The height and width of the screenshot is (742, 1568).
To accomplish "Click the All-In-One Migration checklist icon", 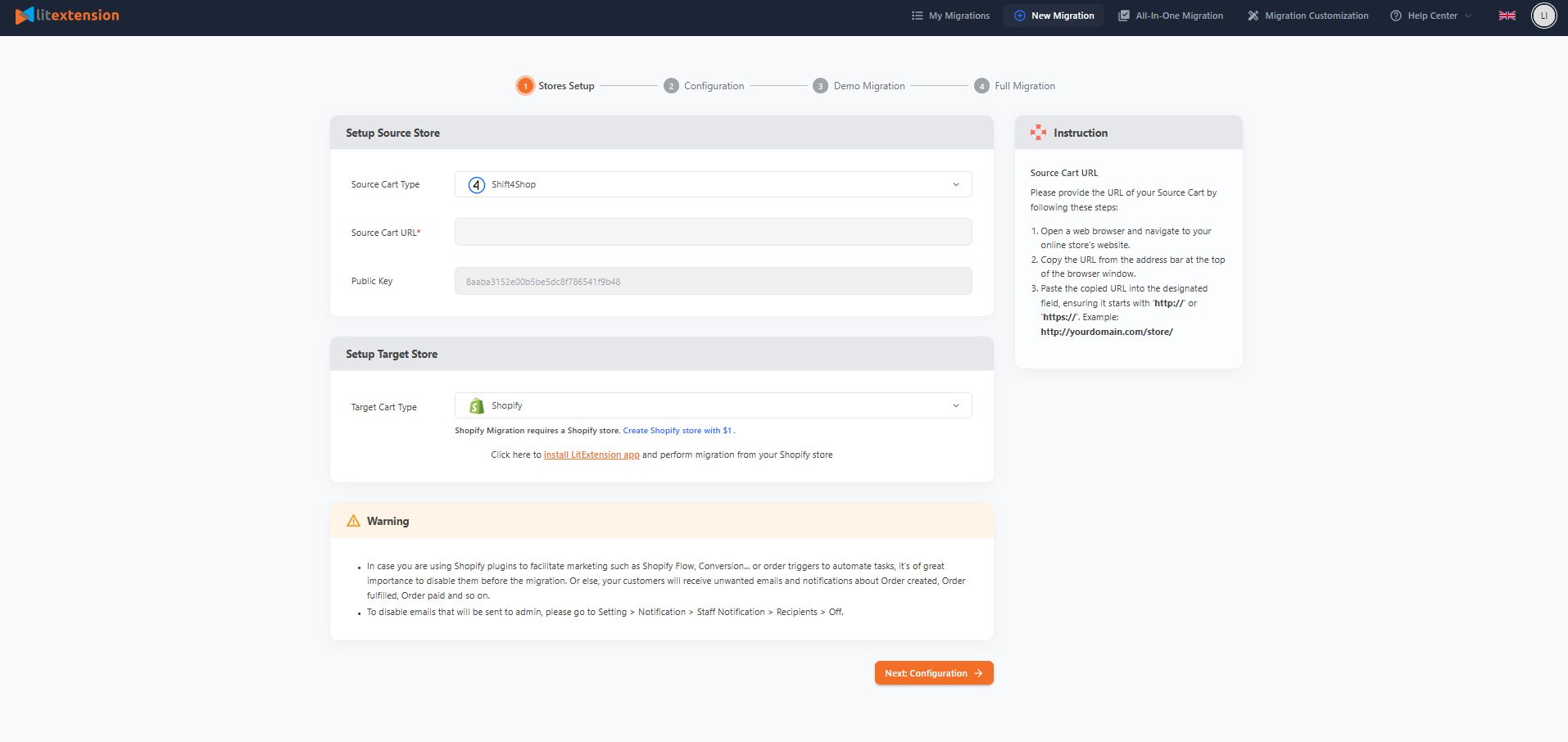I will click(1124, 16).
